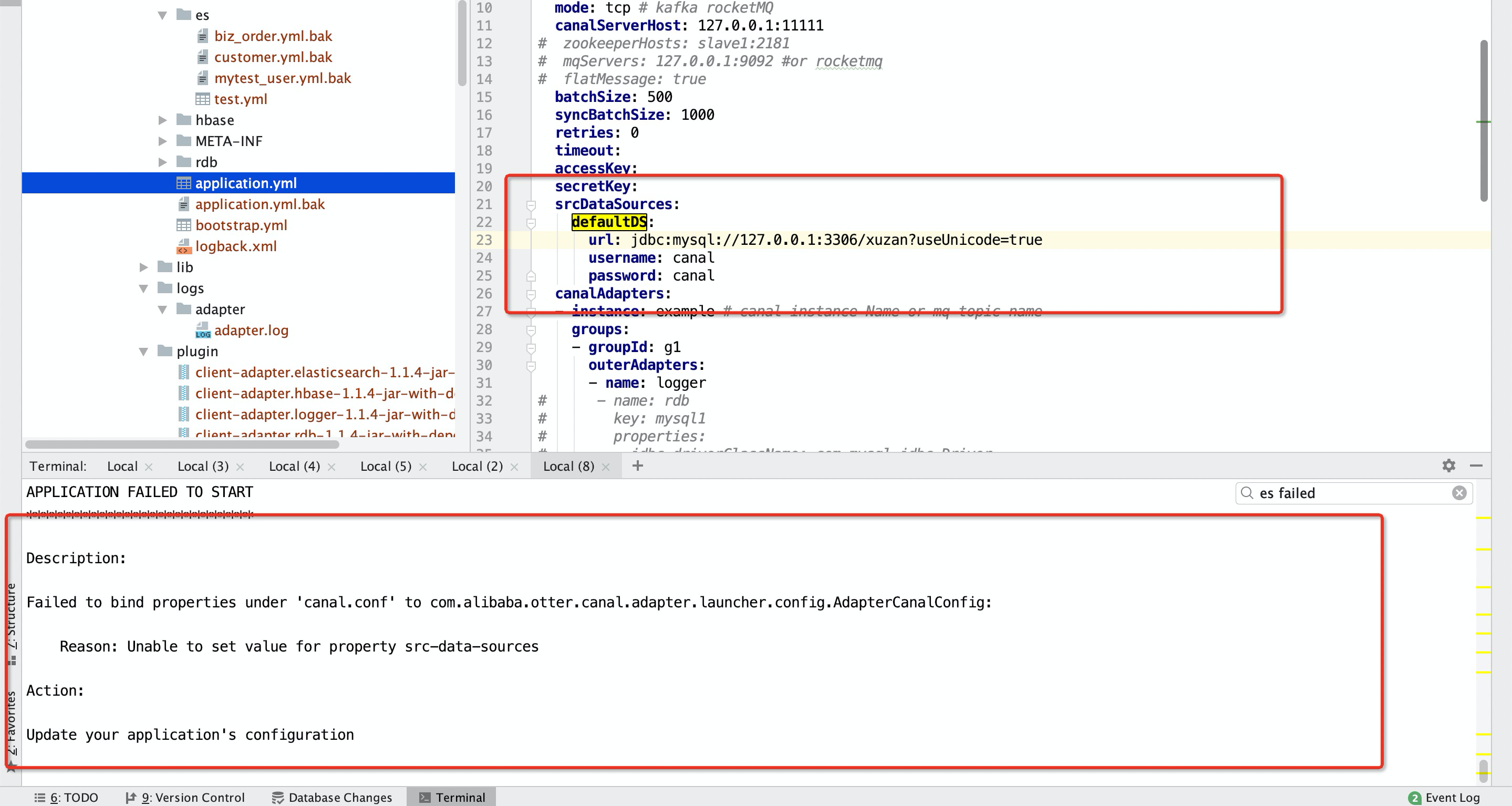
Task: Add a new terminal session
Action: pos(637,466)
